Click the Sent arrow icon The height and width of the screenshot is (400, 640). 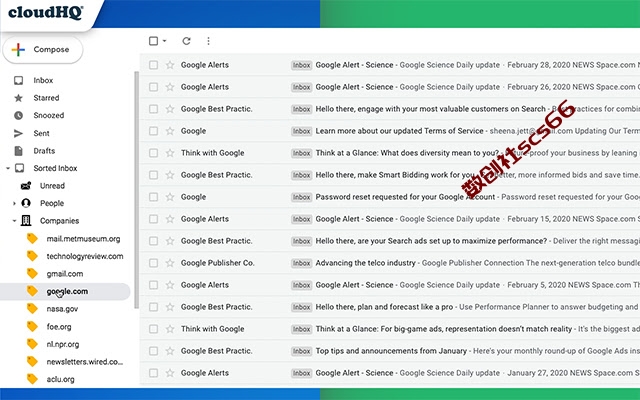[18, 133]
